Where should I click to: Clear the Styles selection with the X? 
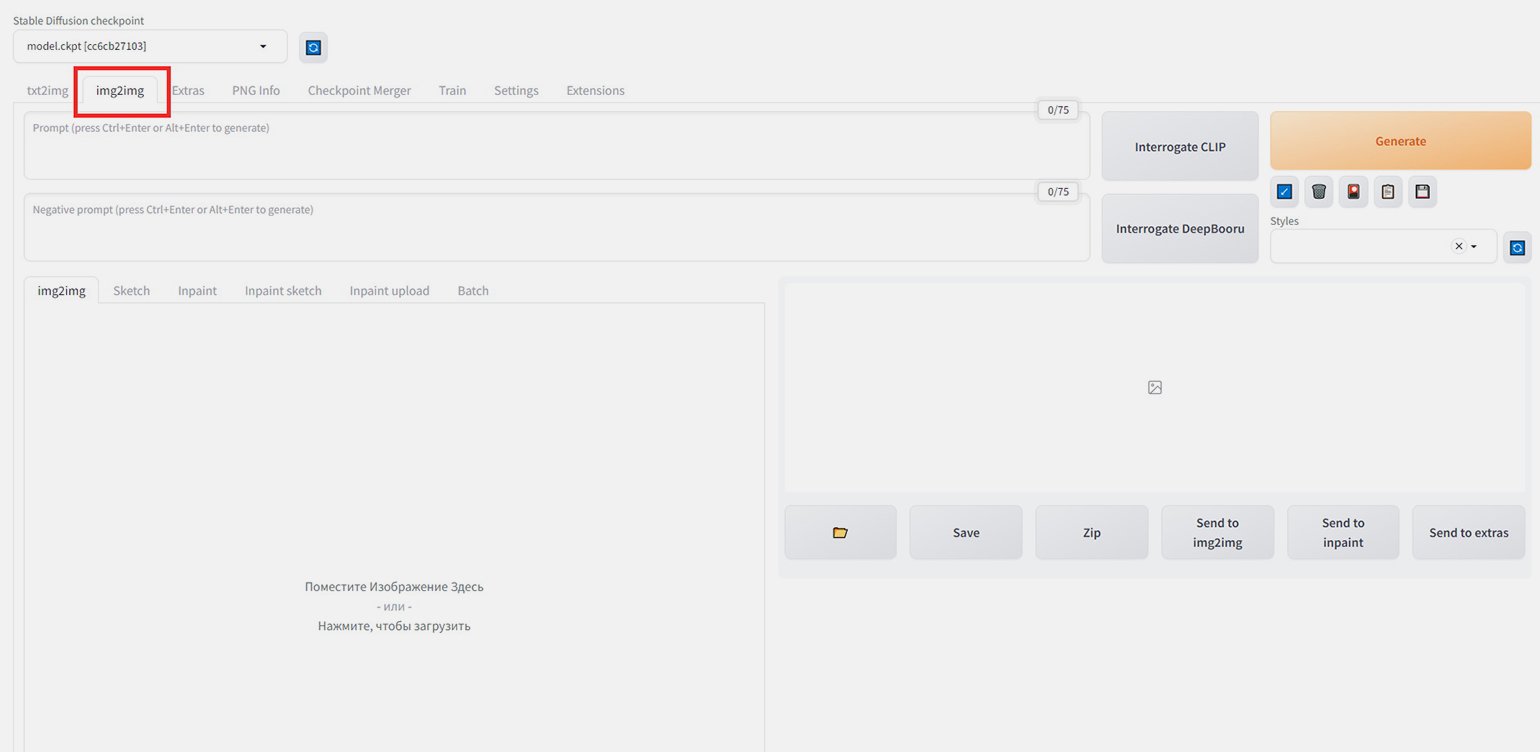[x=1458, y=246]
